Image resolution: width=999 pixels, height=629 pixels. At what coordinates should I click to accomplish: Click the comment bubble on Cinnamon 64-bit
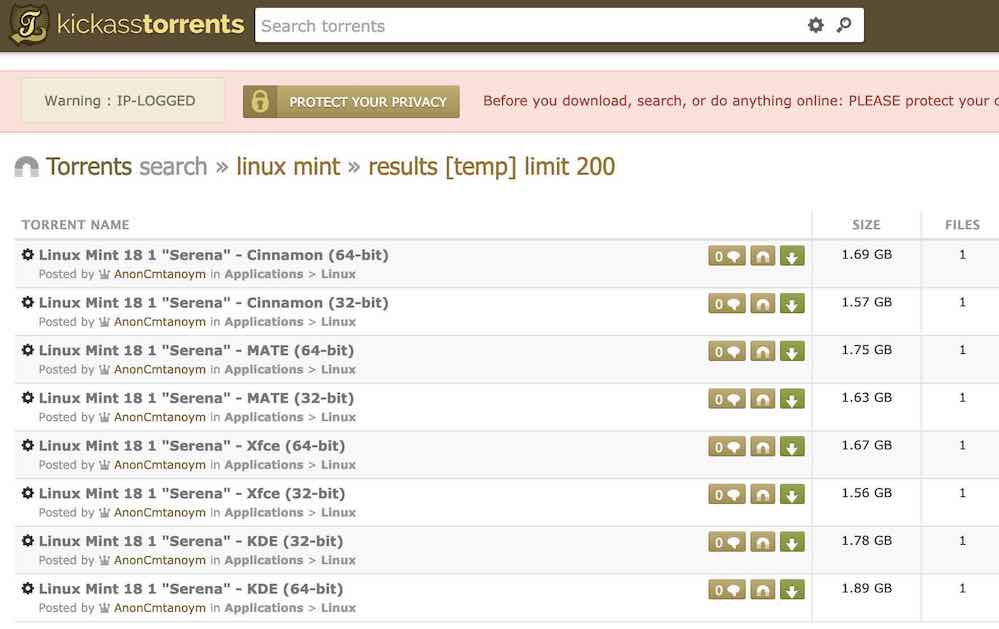pyautogui.click(x=726, y=256)
